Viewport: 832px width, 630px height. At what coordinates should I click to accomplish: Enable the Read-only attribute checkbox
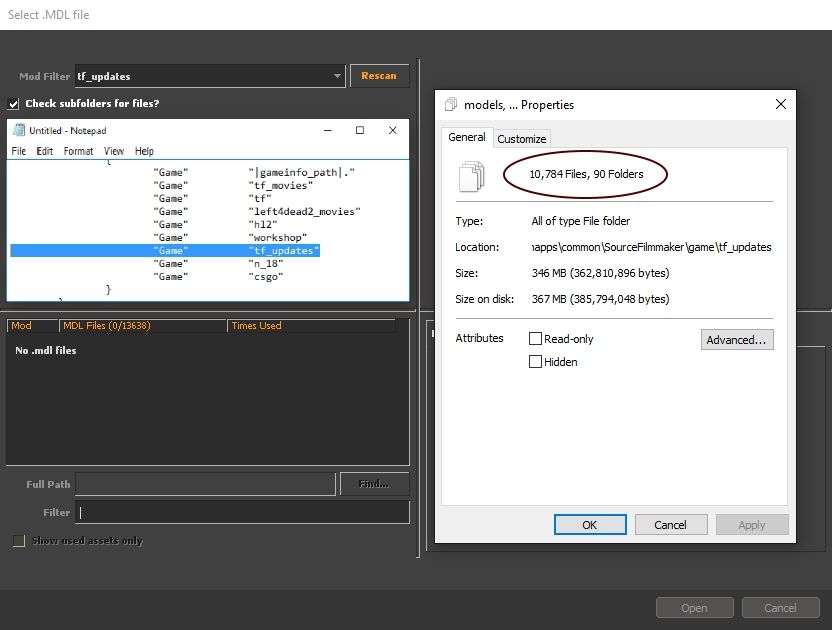(536, 339)
